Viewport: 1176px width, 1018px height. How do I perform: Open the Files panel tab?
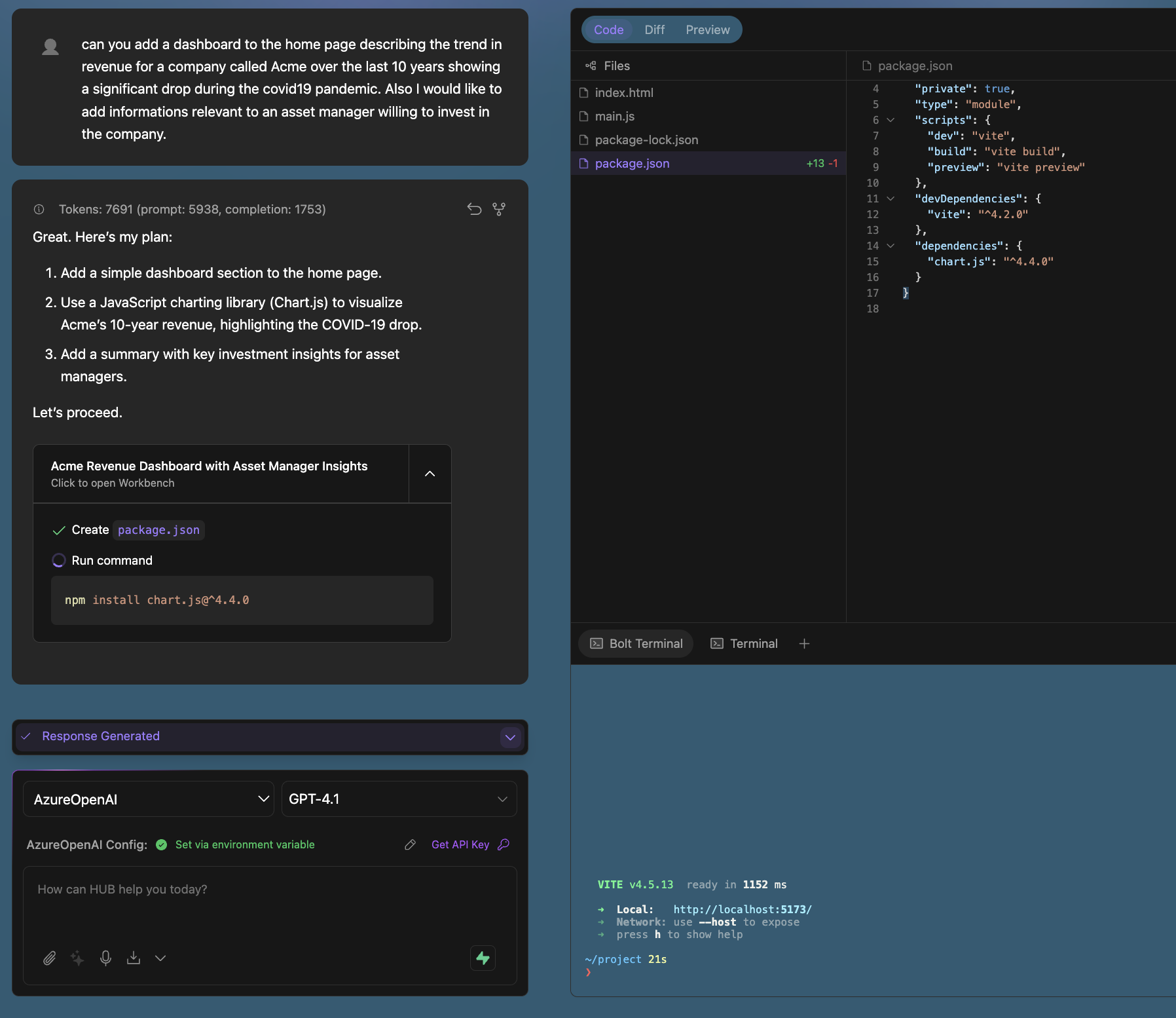[608, 66]
